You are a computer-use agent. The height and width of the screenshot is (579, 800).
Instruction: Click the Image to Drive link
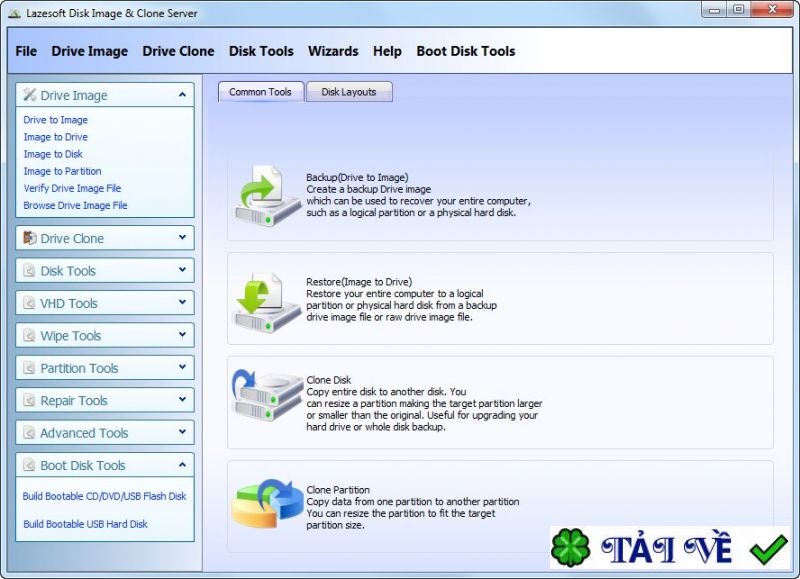click(x=56, y=137)
